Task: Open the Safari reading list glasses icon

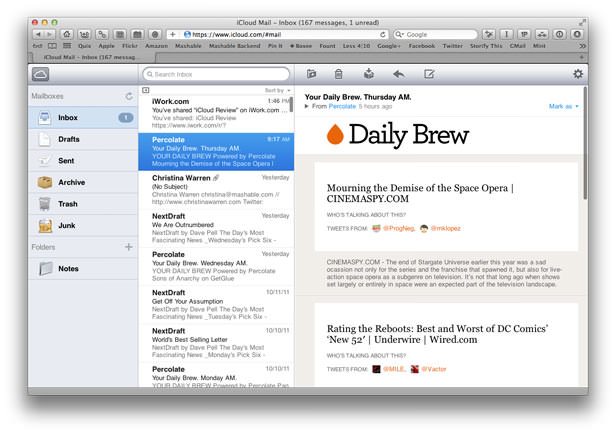Action: [38, 46]
